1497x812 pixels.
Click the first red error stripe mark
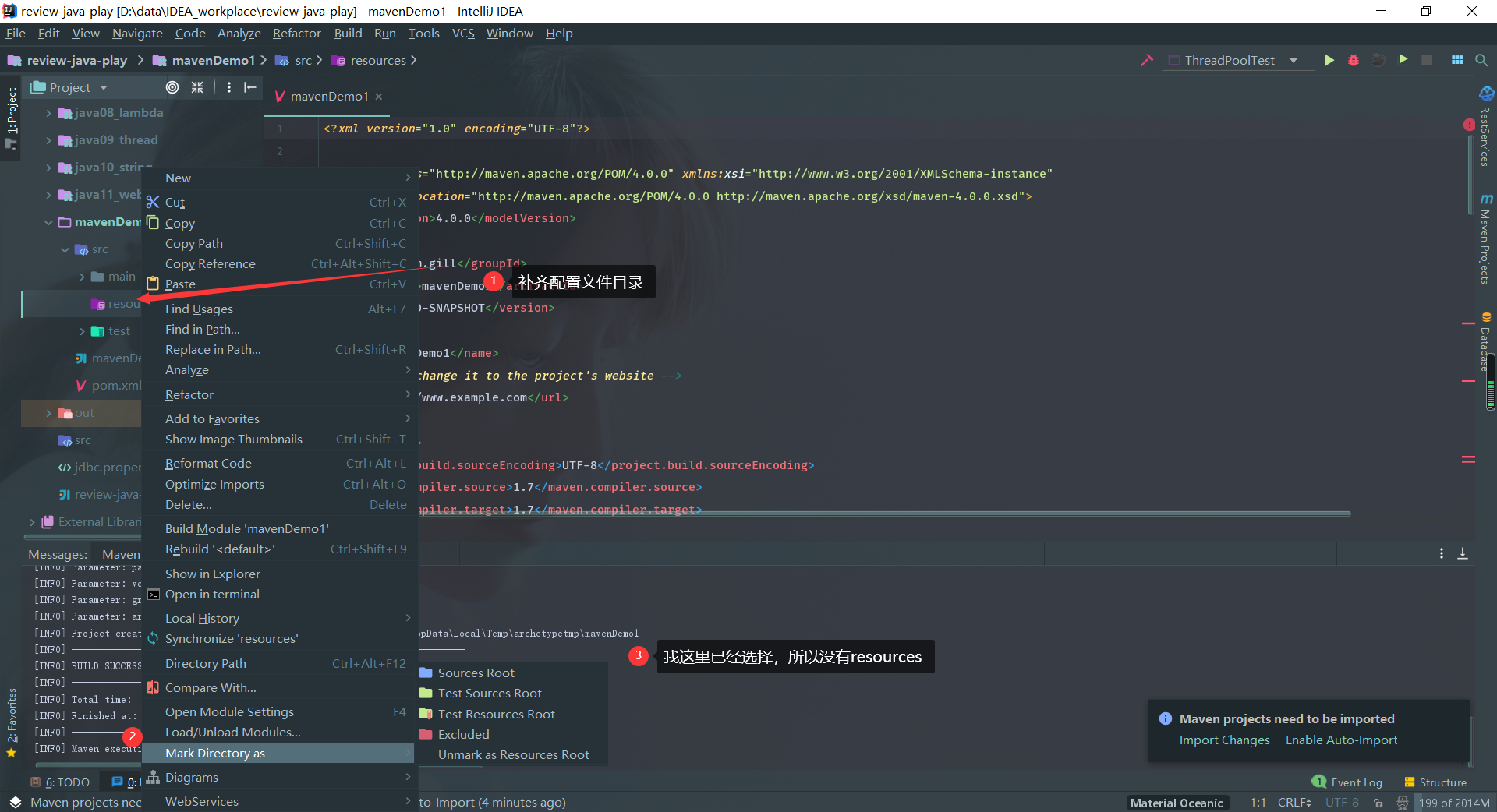[x=1468, y=323]
